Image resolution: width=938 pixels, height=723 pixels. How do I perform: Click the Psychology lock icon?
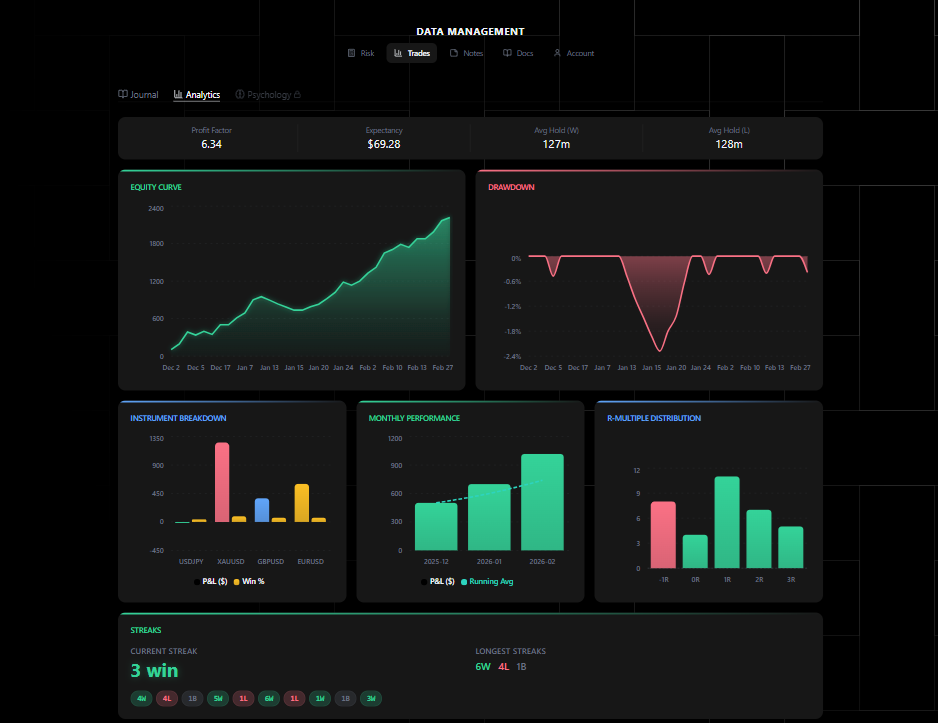coord(297,95)
